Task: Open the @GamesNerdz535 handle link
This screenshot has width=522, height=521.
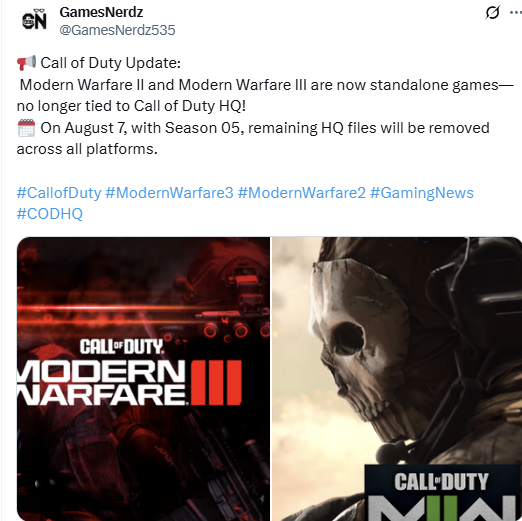Action: (x=117, y=30)
